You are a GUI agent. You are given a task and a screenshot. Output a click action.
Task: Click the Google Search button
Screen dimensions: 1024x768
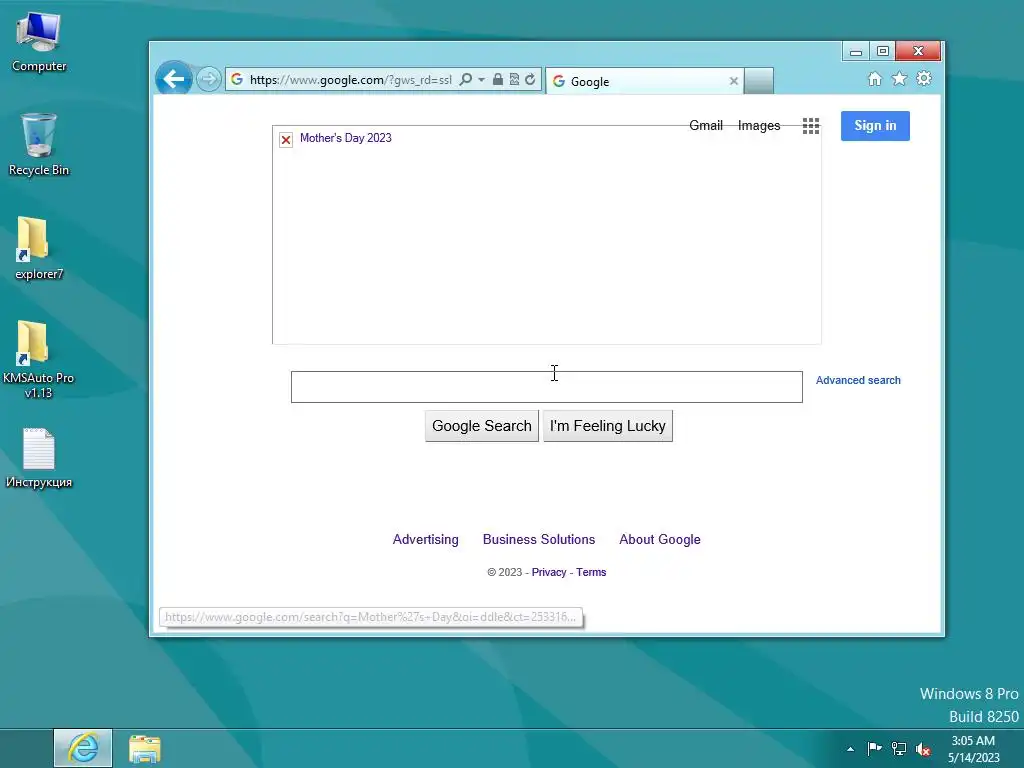482,426
